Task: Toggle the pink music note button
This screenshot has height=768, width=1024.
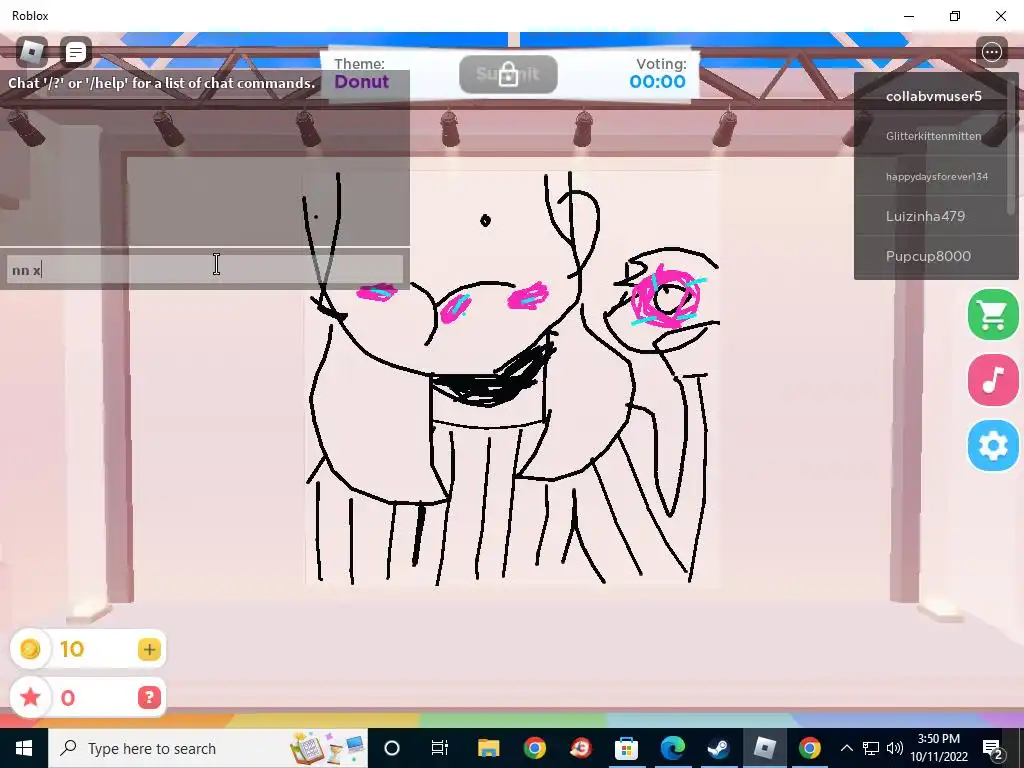Action: click(x=993, y=380)
